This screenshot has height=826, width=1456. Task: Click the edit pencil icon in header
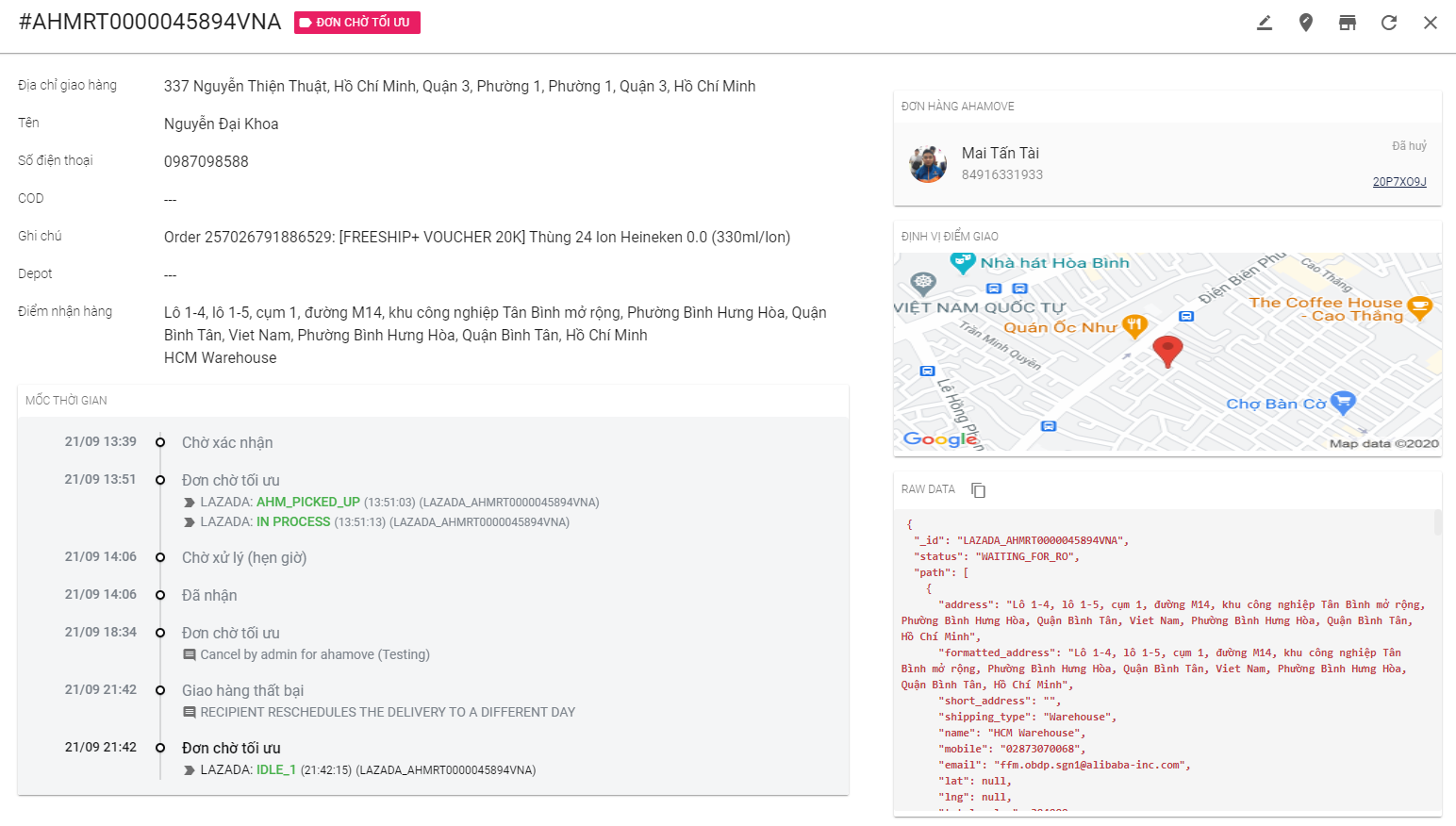coord(1265,23)
